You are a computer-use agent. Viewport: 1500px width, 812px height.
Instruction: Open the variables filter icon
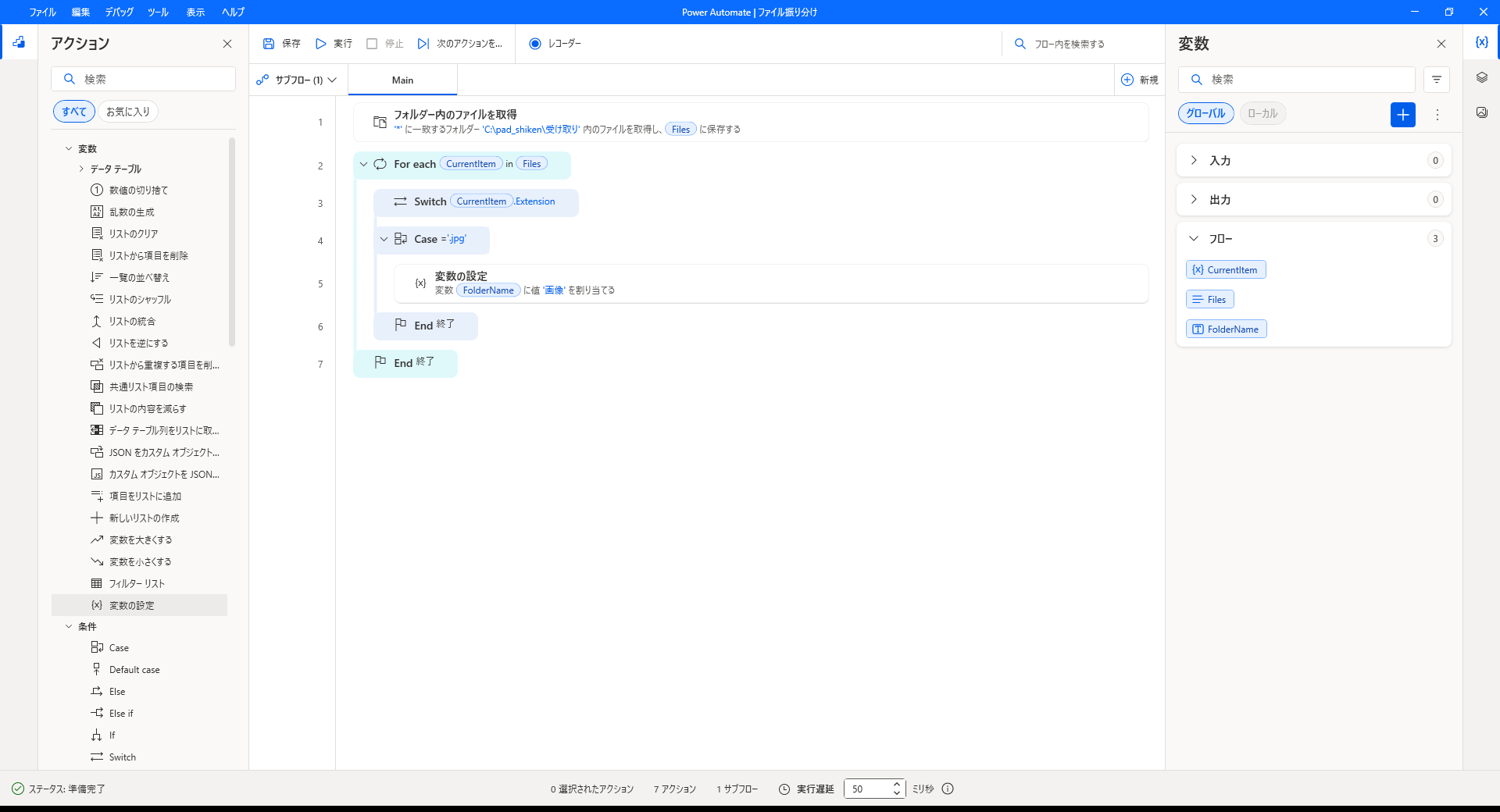coord(1436,80)
